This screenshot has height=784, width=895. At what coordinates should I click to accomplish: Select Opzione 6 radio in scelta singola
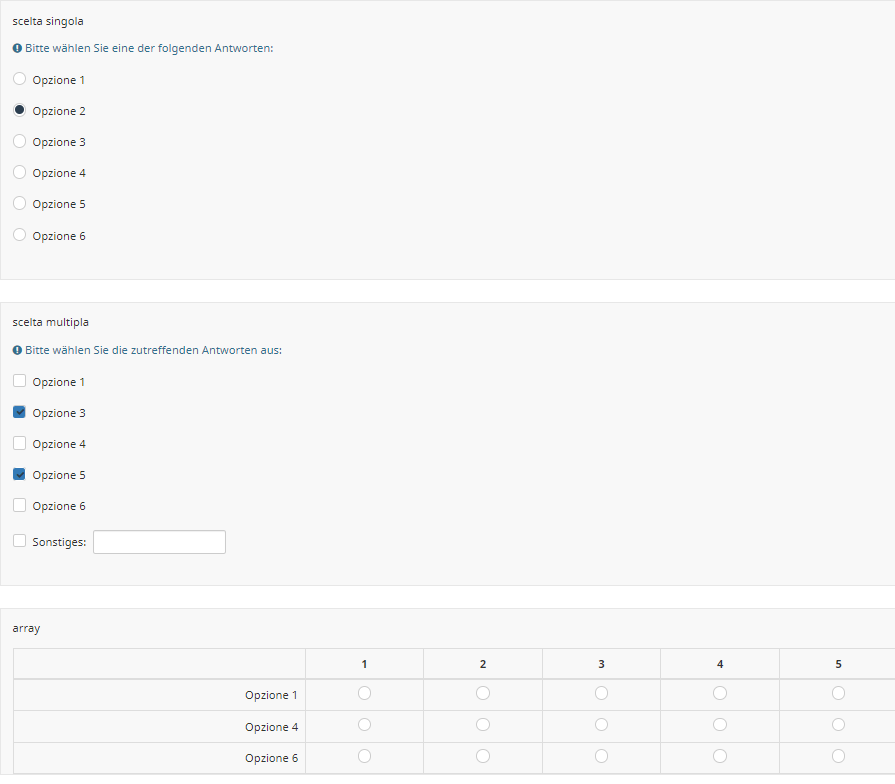[x=19, y=235]
